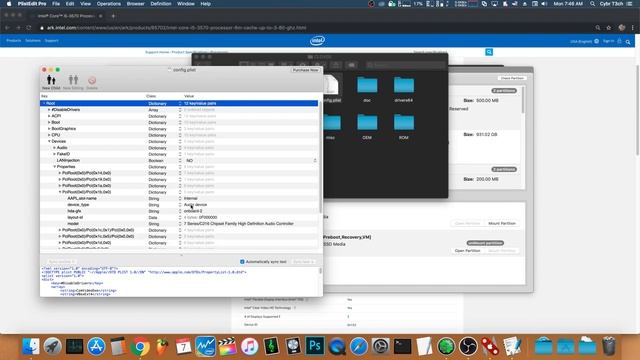Select the AAPL,slot-name row
This screenshot has width=640, height=360.
[179, 198]
